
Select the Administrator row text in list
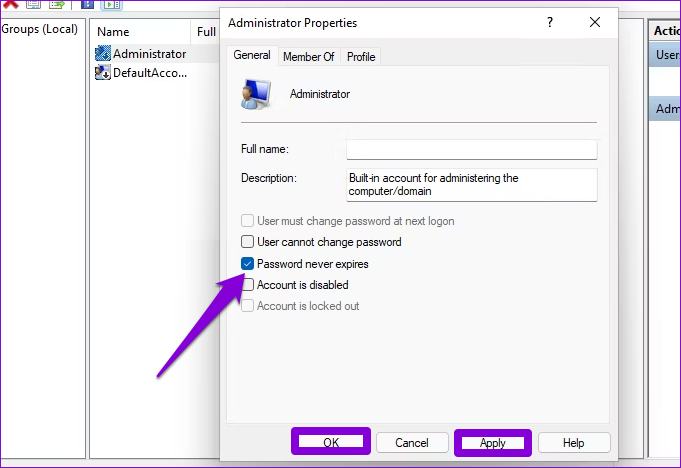149,54
